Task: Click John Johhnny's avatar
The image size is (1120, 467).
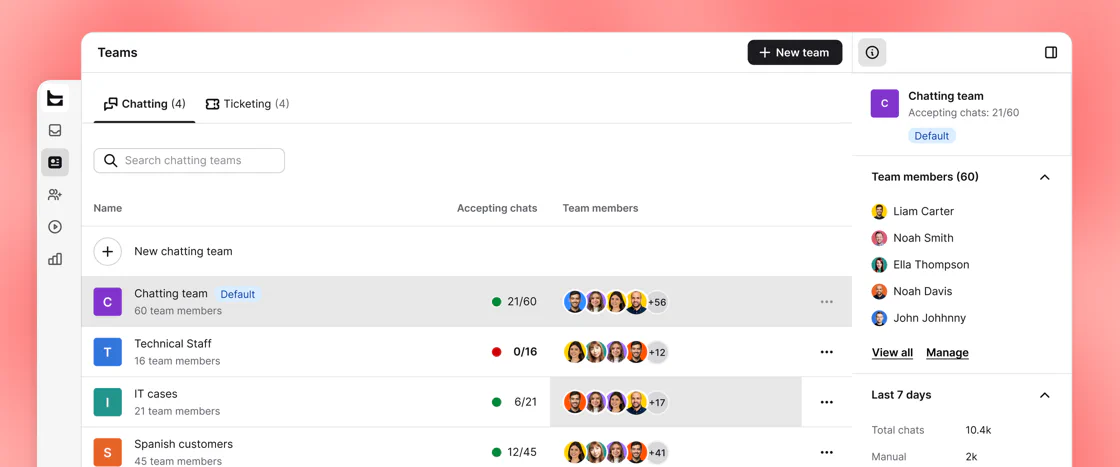Action: [879, 318]
